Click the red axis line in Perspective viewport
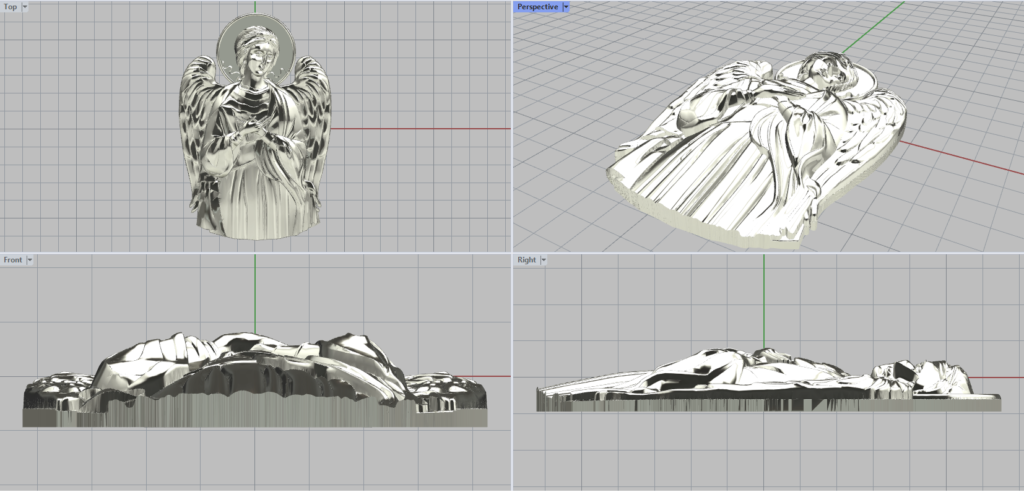1024x492 pixels. coord(960,160)
